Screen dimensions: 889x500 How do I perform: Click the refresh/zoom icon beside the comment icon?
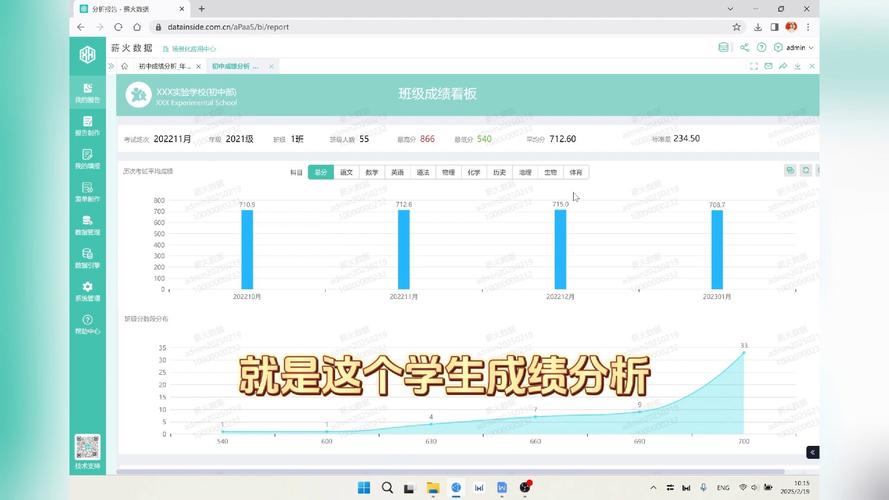[806, 170]
